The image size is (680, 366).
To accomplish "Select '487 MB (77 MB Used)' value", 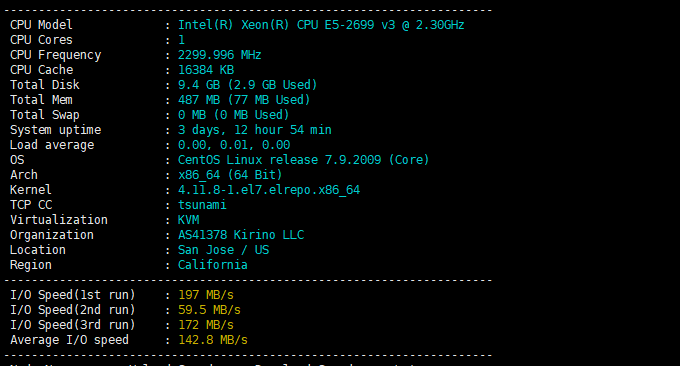I will (244, 100).
